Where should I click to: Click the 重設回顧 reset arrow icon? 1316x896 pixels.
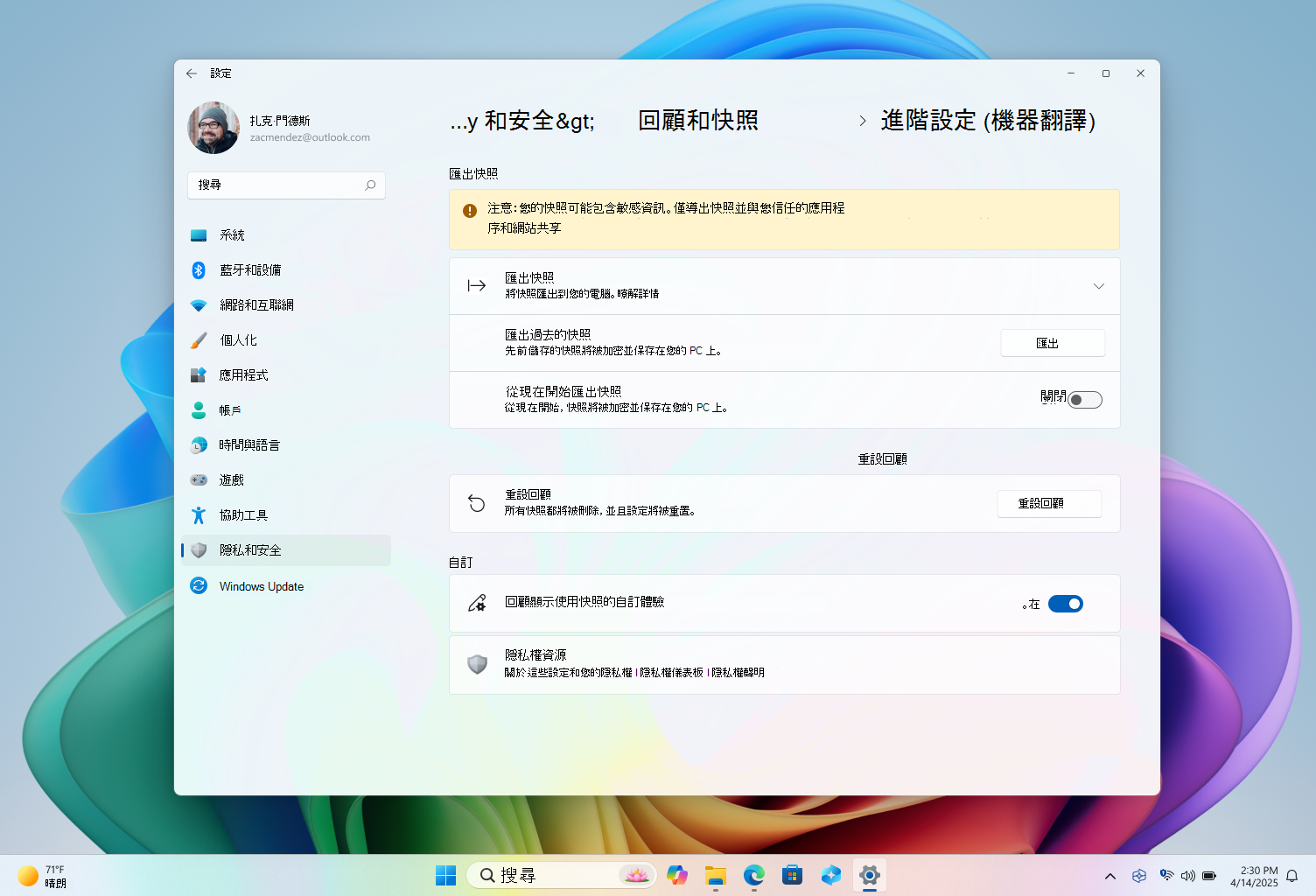tap(477, 503)
